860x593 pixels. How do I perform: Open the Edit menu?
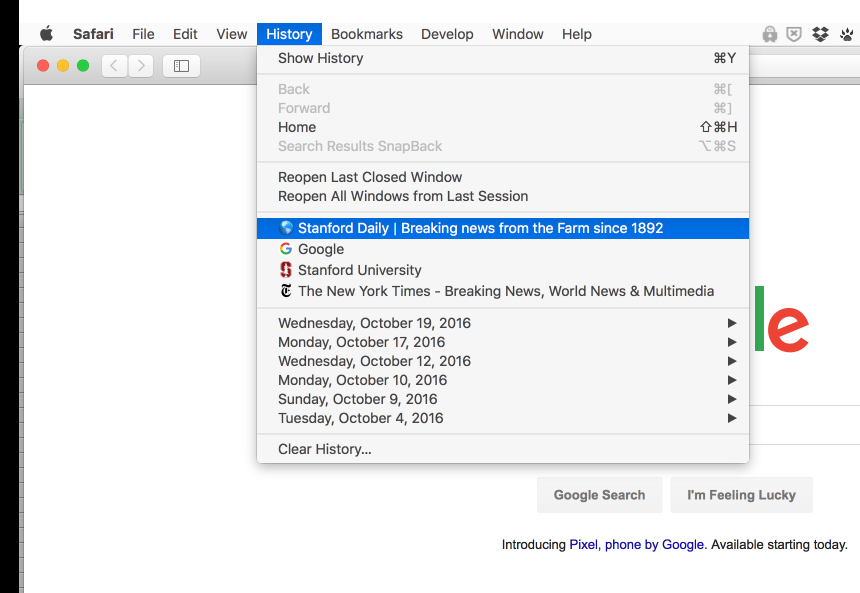[185, 34]
